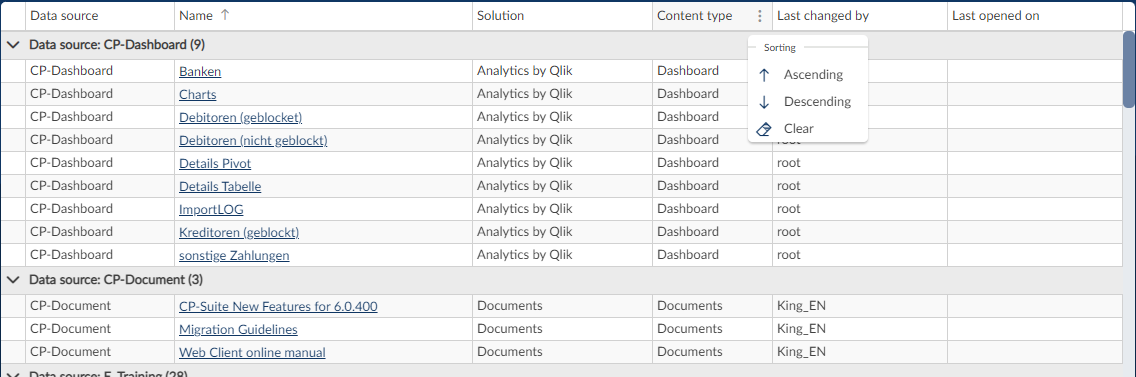This screenshot has height=377, width=1136.
Task: Open the Content type column options menu
Action: pyautogui.click(x=759, y=16)
